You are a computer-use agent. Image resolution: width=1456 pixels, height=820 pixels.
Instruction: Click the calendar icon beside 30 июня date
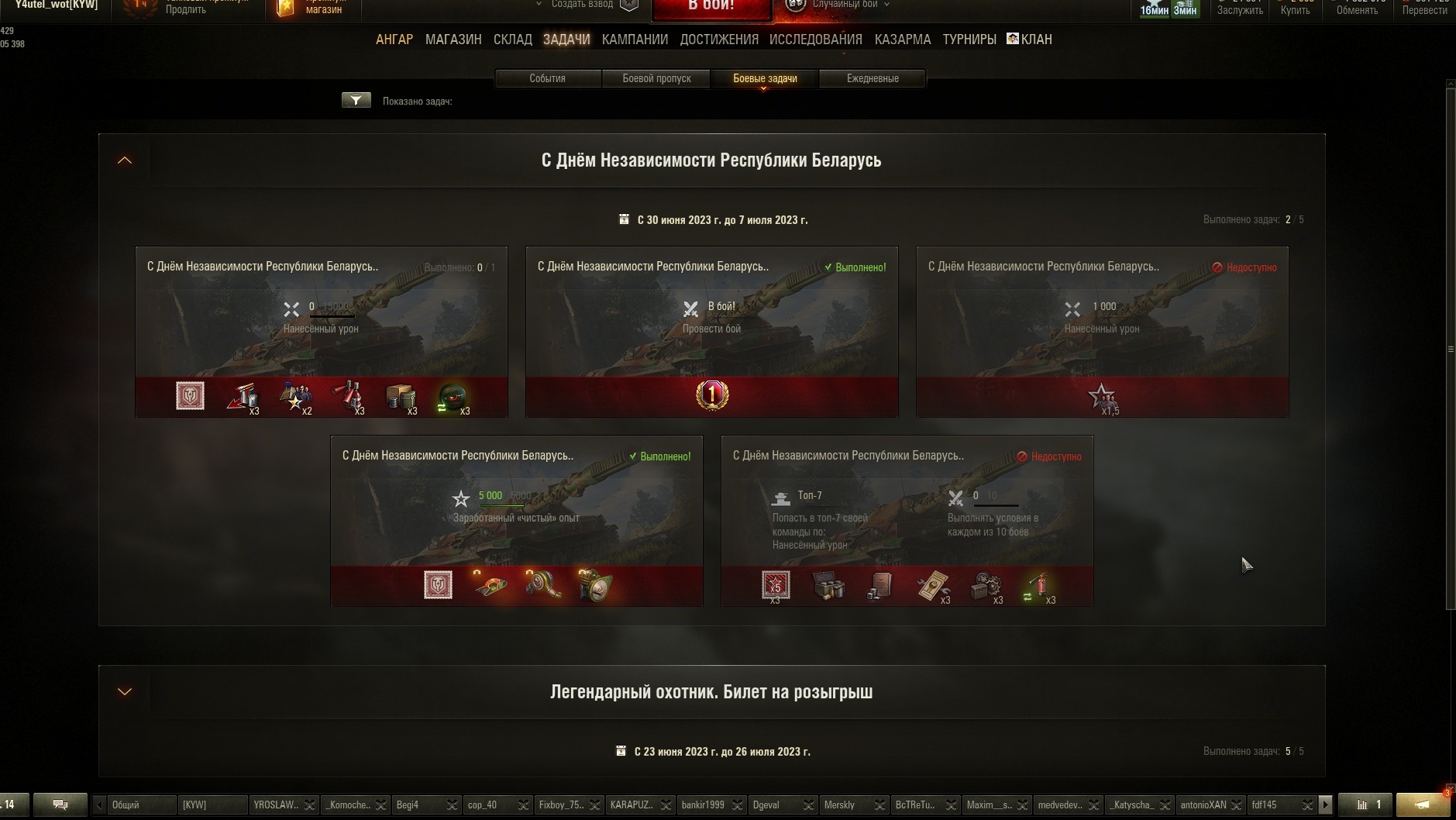[x=624, y=219]
